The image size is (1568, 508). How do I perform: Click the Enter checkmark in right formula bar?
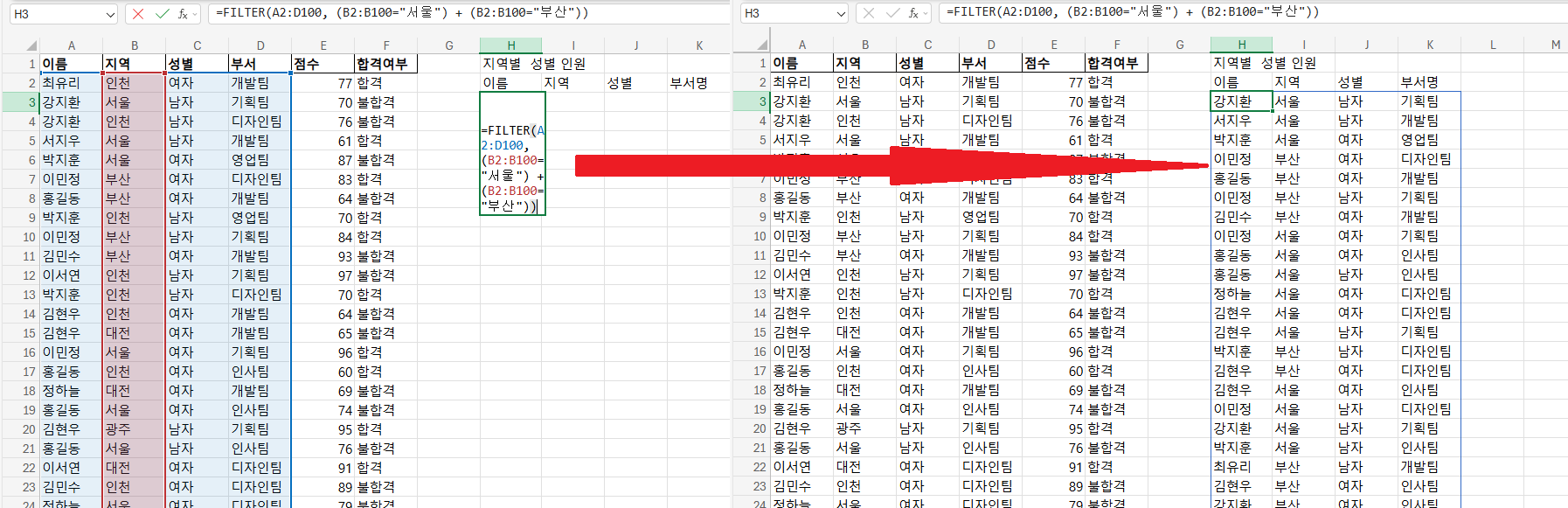pyautogui.click(x=892, y=13)
